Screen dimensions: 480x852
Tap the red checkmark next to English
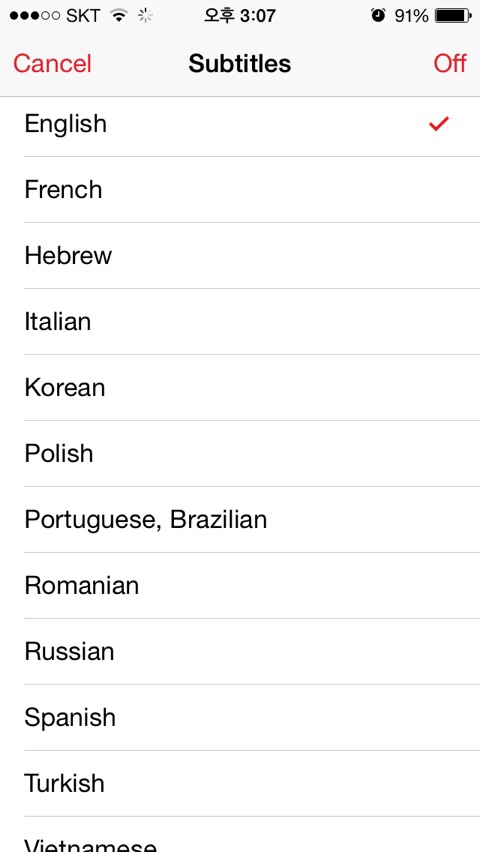[438, 124]
